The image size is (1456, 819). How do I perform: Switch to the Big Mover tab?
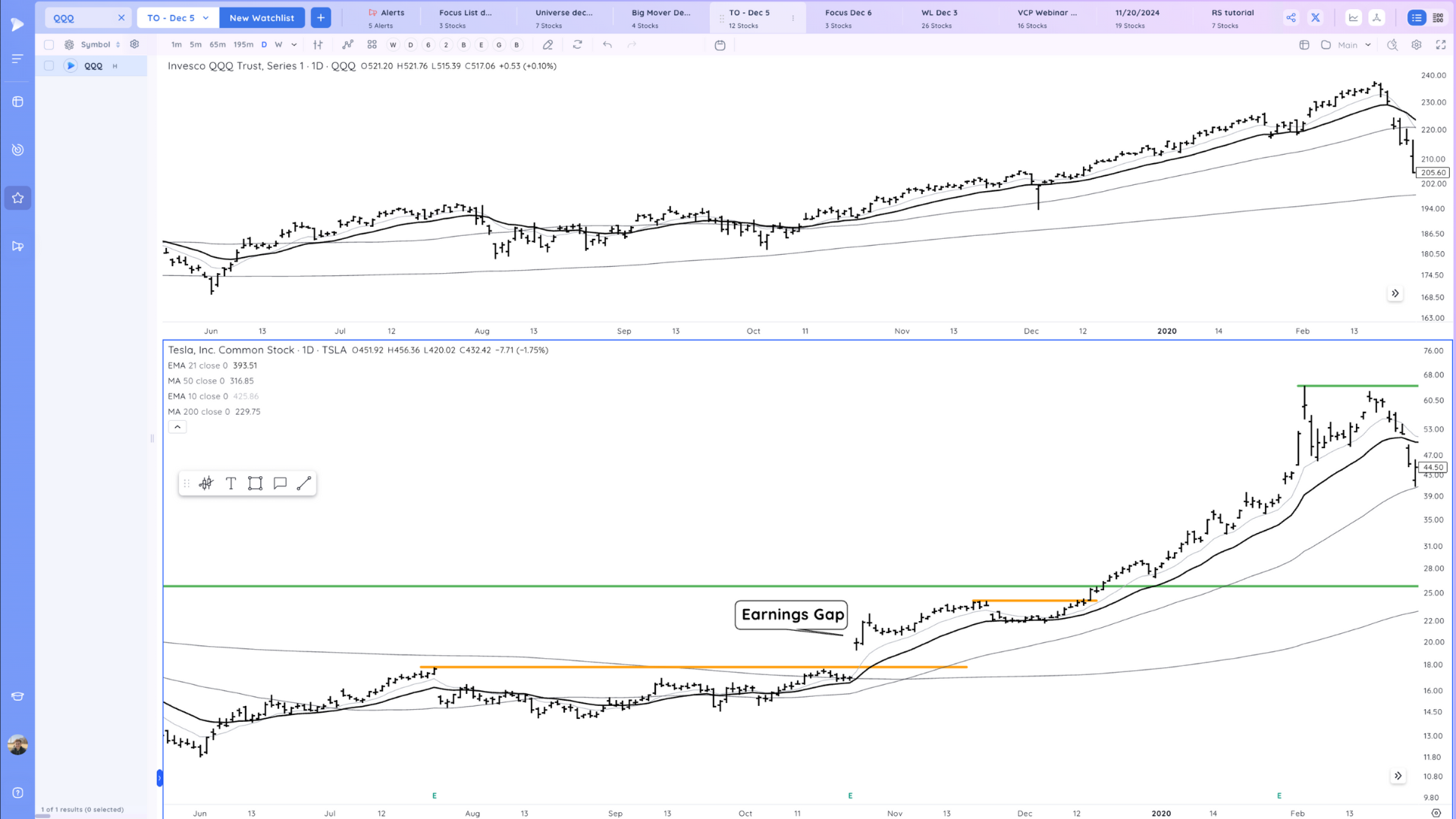[x=661, y=18]
